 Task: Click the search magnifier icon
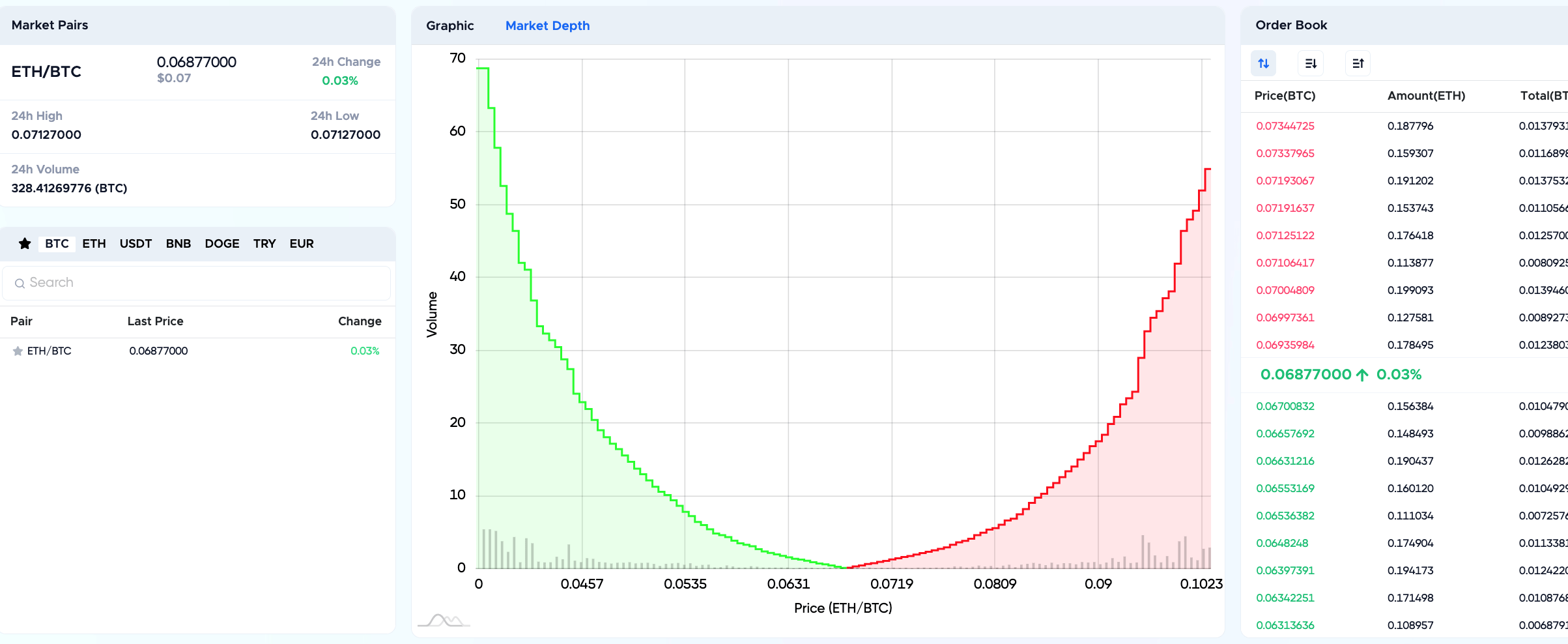[20, 283]
